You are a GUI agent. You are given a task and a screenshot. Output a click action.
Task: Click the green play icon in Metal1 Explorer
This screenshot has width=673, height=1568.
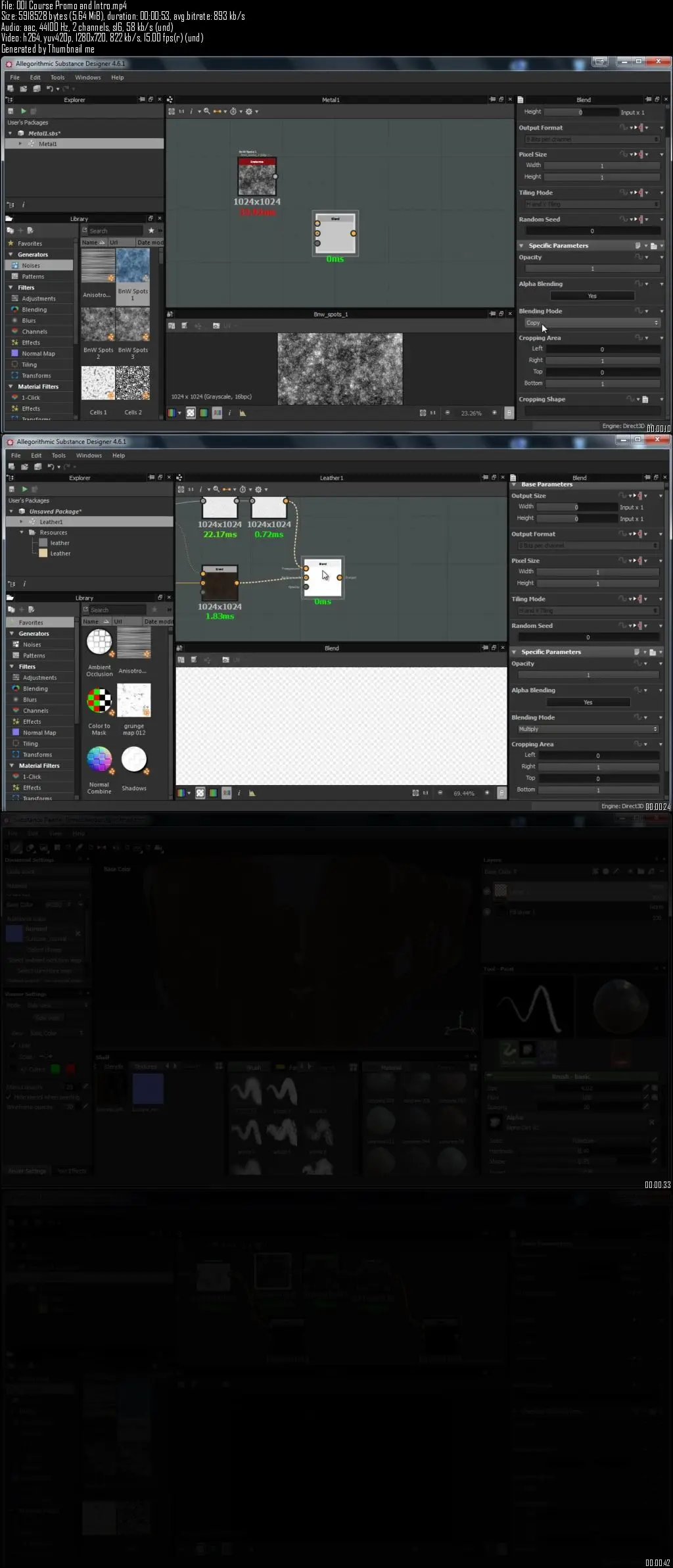point(24,111)
